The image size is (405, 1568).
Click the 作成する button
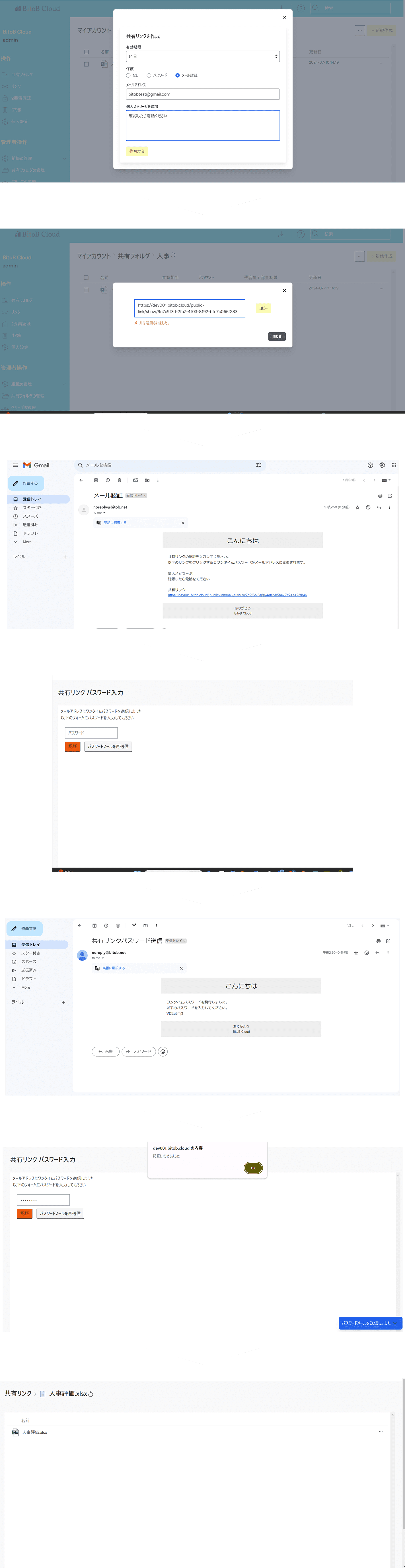[137, 152]
